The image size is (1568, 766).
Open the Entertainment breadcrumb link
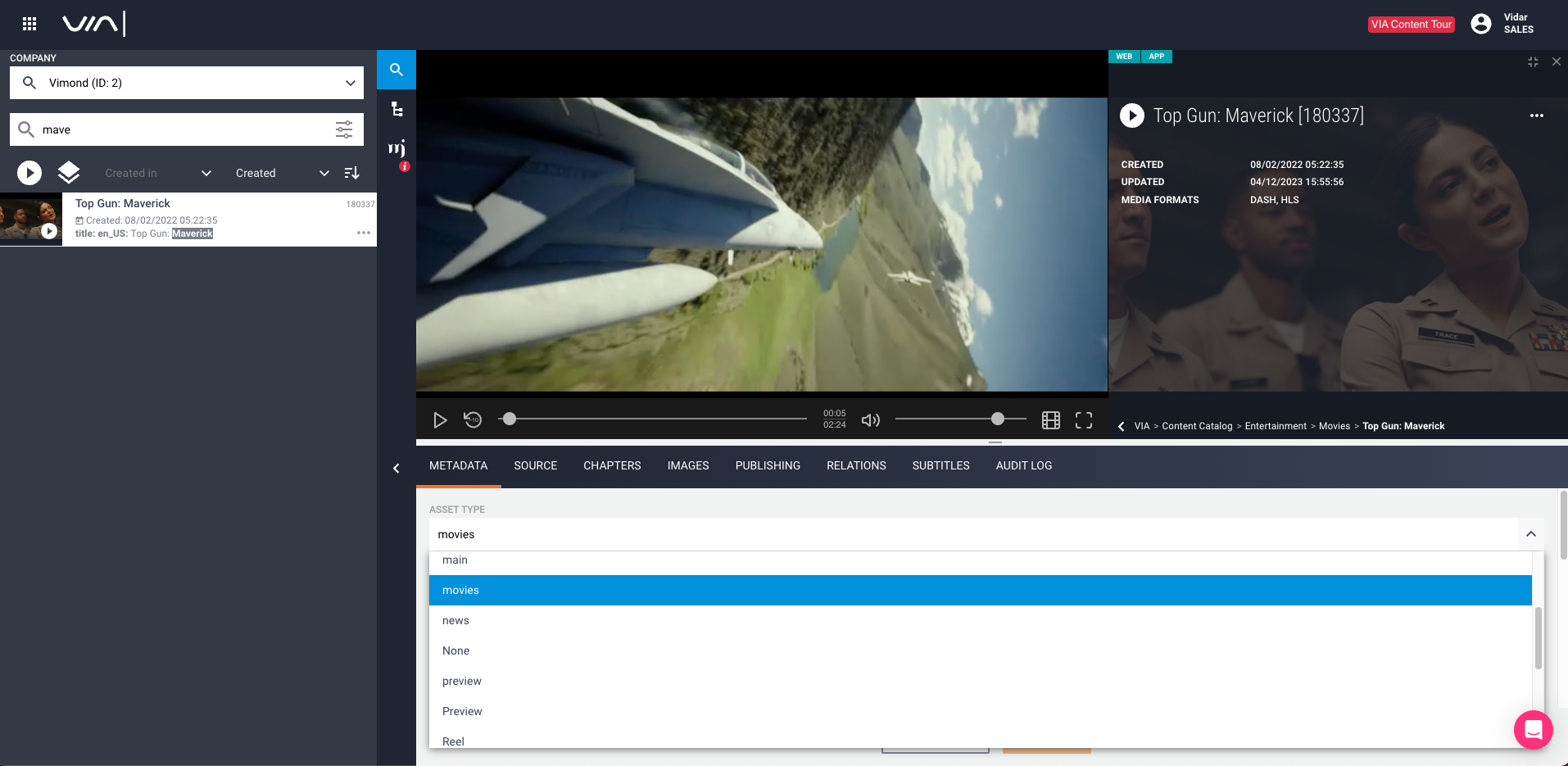[x=1276, y=426]
